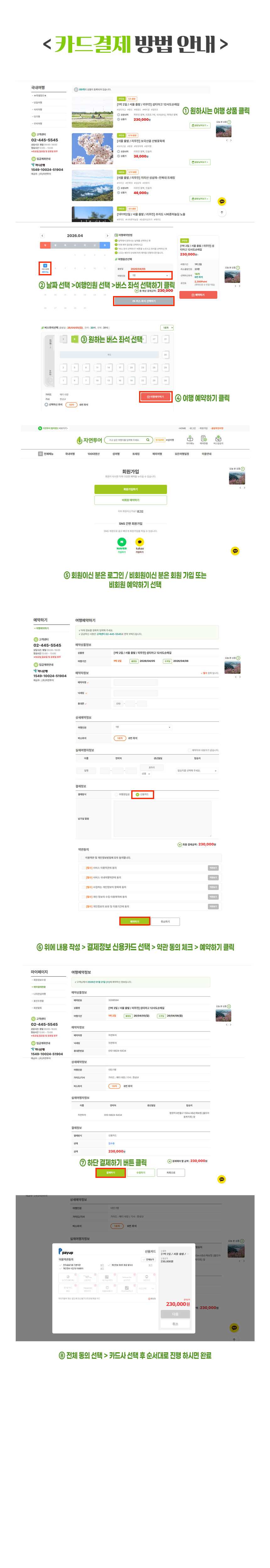Open the 여행인원 dropdown in reservation form
Image resolution: width=270 pixels, height=1568 pixels.
[x=143, y=727]
